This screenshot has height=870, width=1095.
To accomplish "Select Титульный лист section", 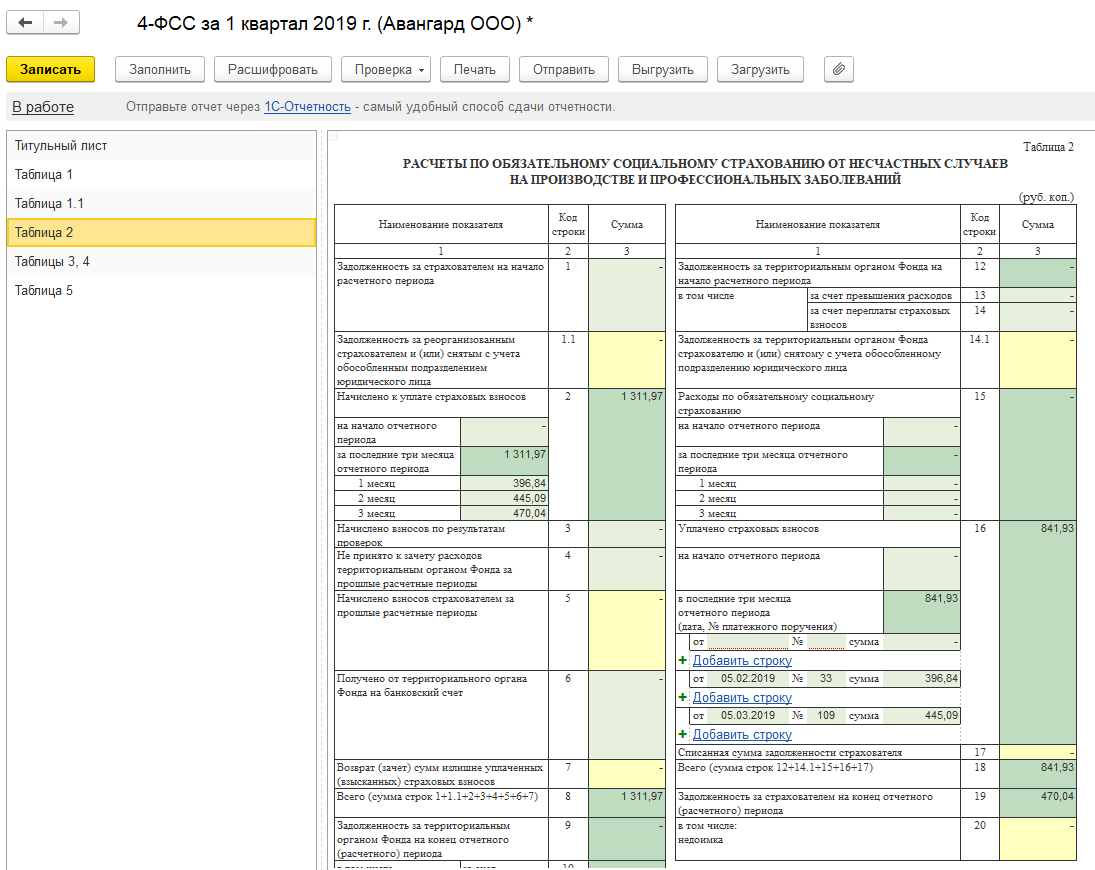I will coord(61,146).
